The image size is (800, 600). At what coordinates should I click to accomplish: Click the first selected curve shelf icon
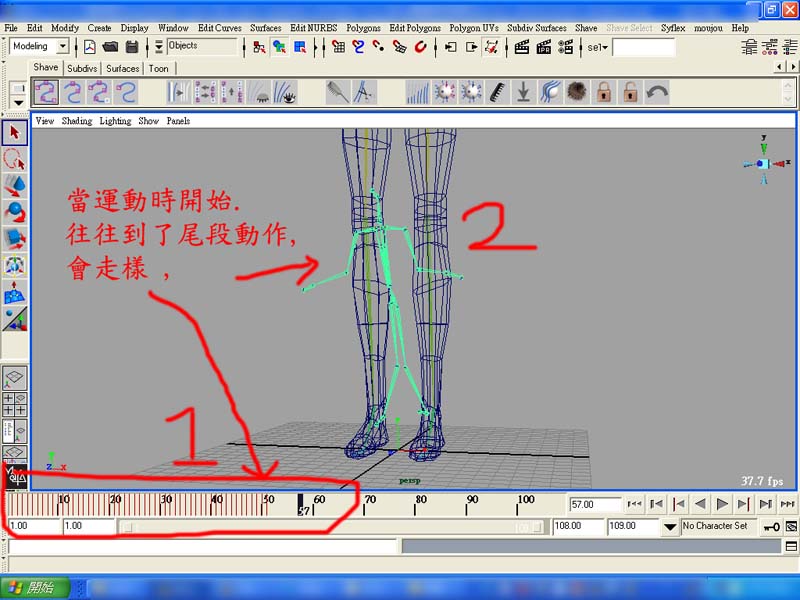click(x=46, y=92)
